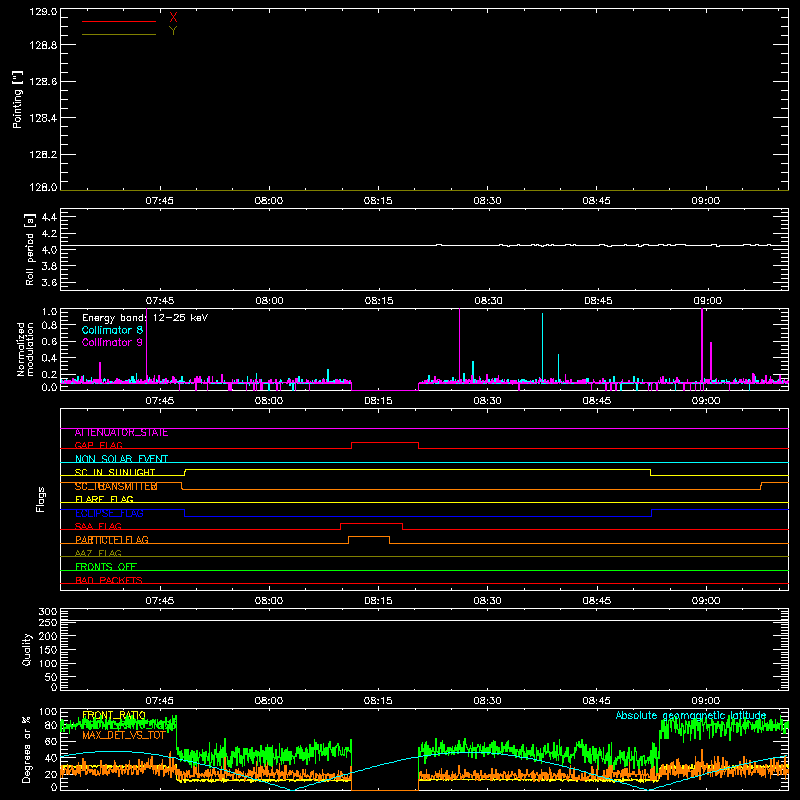The image size is (800, 800).
Task: Click the 300 Quality axis value
Action: coord(48,612)
